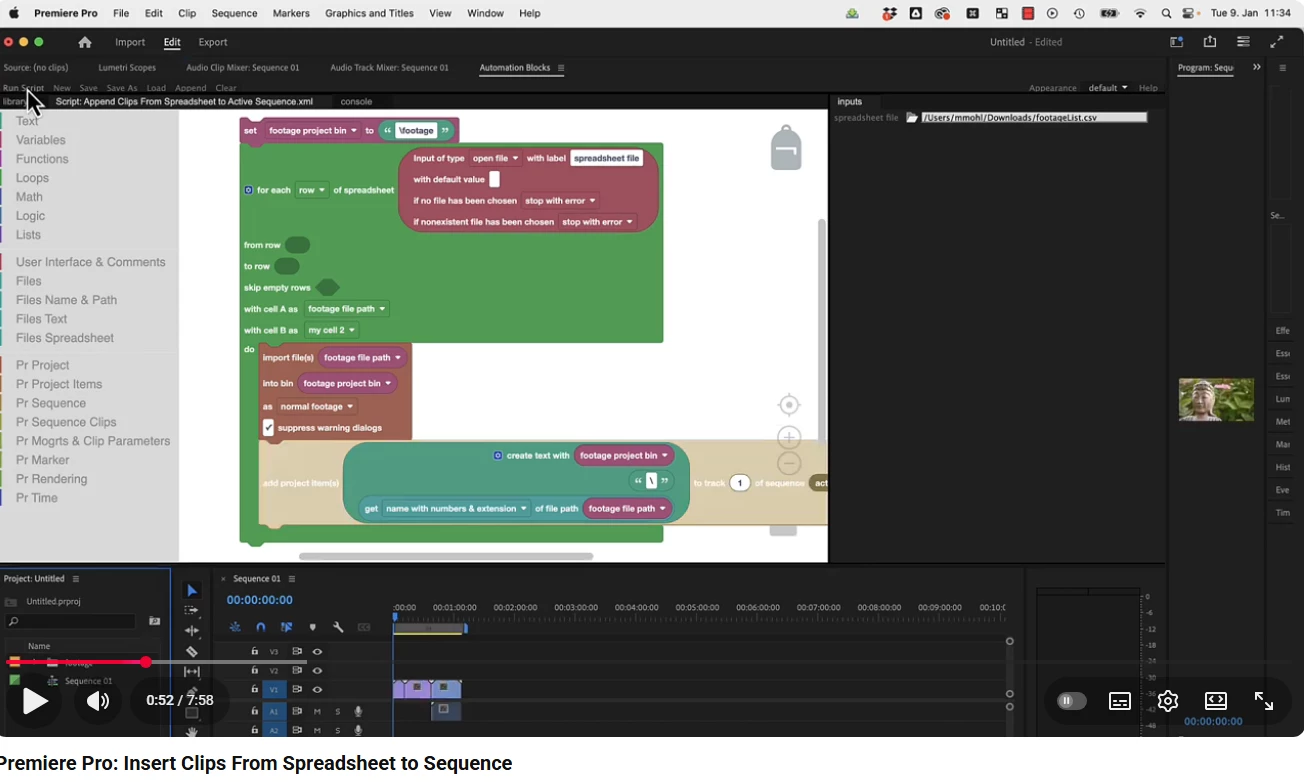Seek in the red YouTube progress bar

(x=76, y=662)
